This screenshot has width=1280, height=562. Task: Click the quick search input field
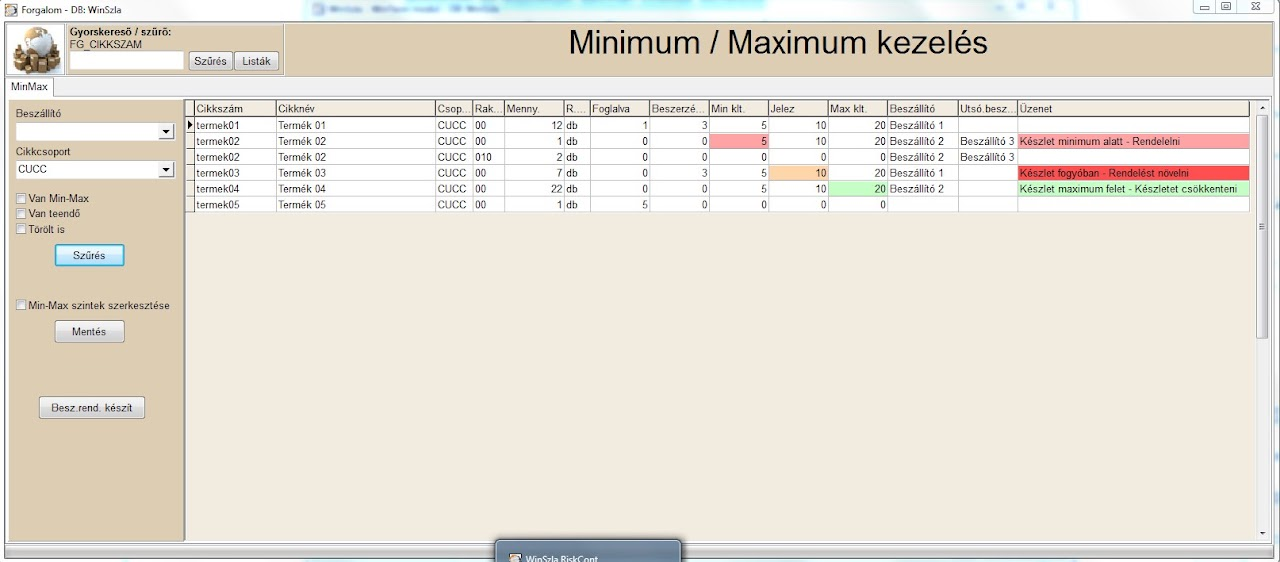tap(127, 61)
